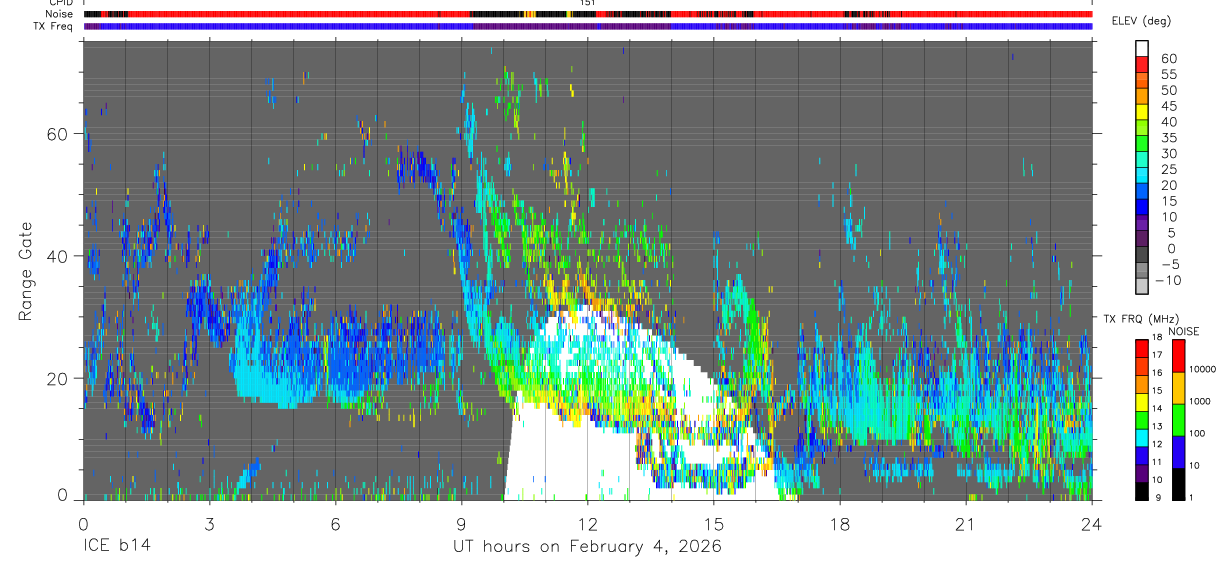
Task: Click the '40' tick label on Range Gate axis
Action: [x=57, y=255]
